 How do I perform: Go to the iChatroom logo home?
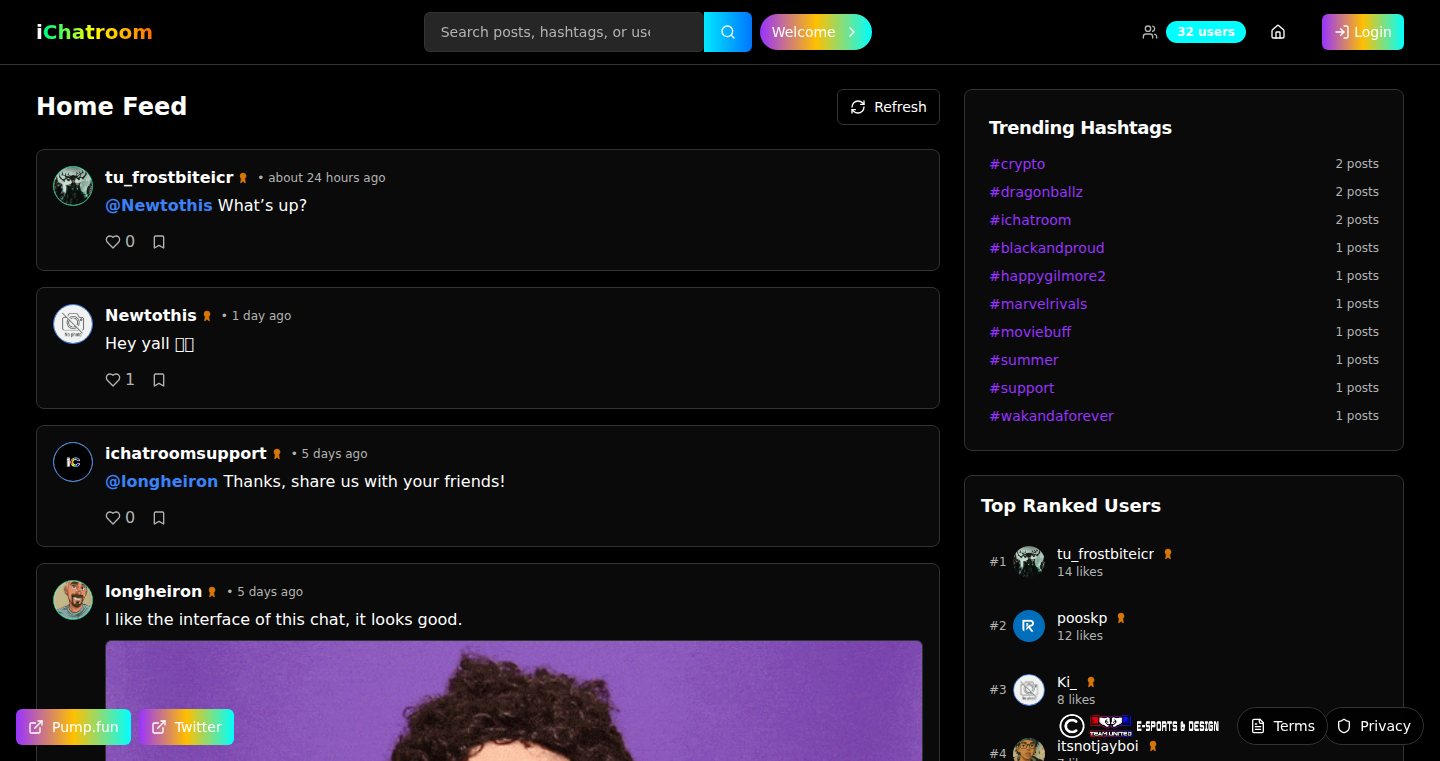point(94,32)
